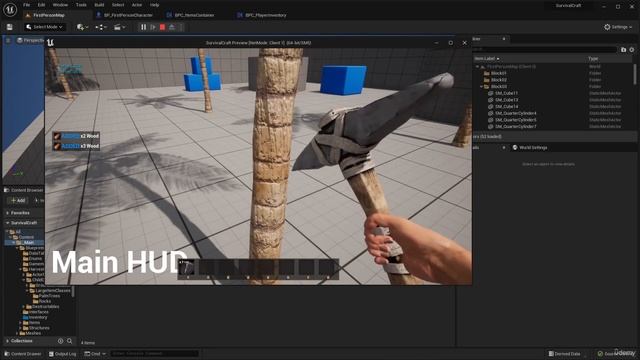Collapse the FirstPersonMap world row
Image resolution: width=640 pixels, height=360 pixels.
pos(477,66)
